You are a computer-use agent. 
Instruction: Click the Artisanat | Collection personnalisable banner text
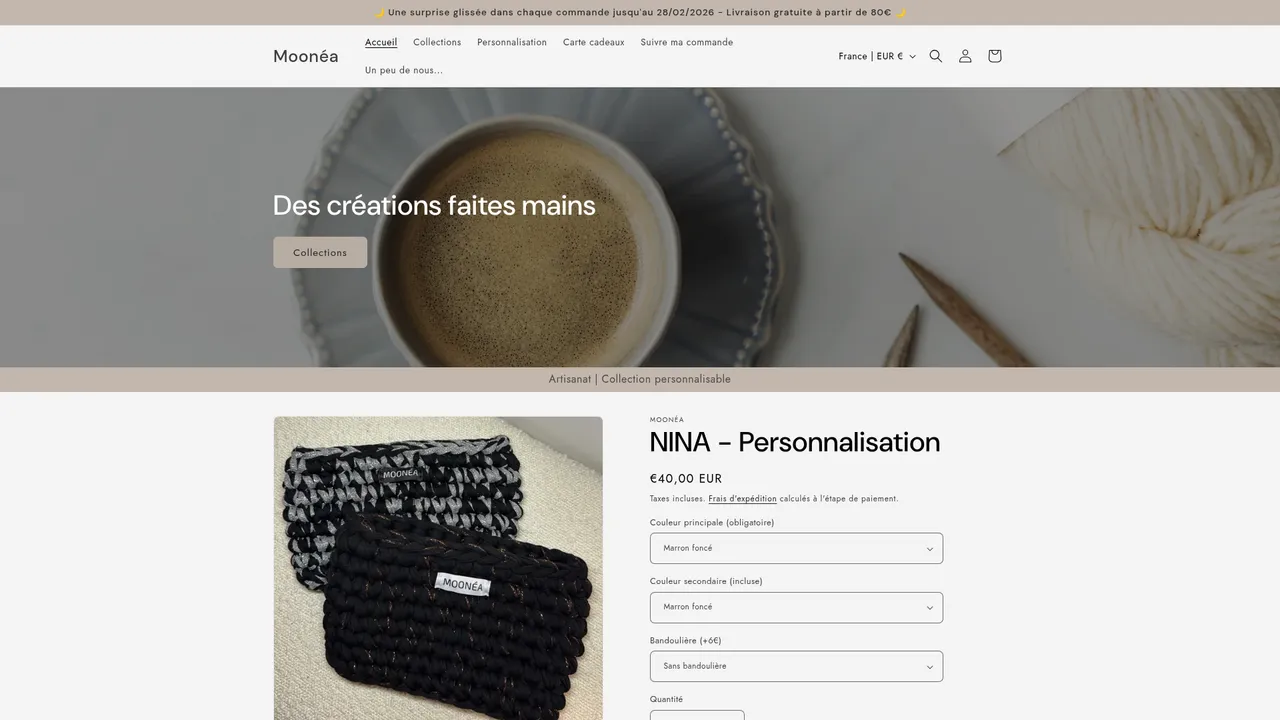pos(640,379)
